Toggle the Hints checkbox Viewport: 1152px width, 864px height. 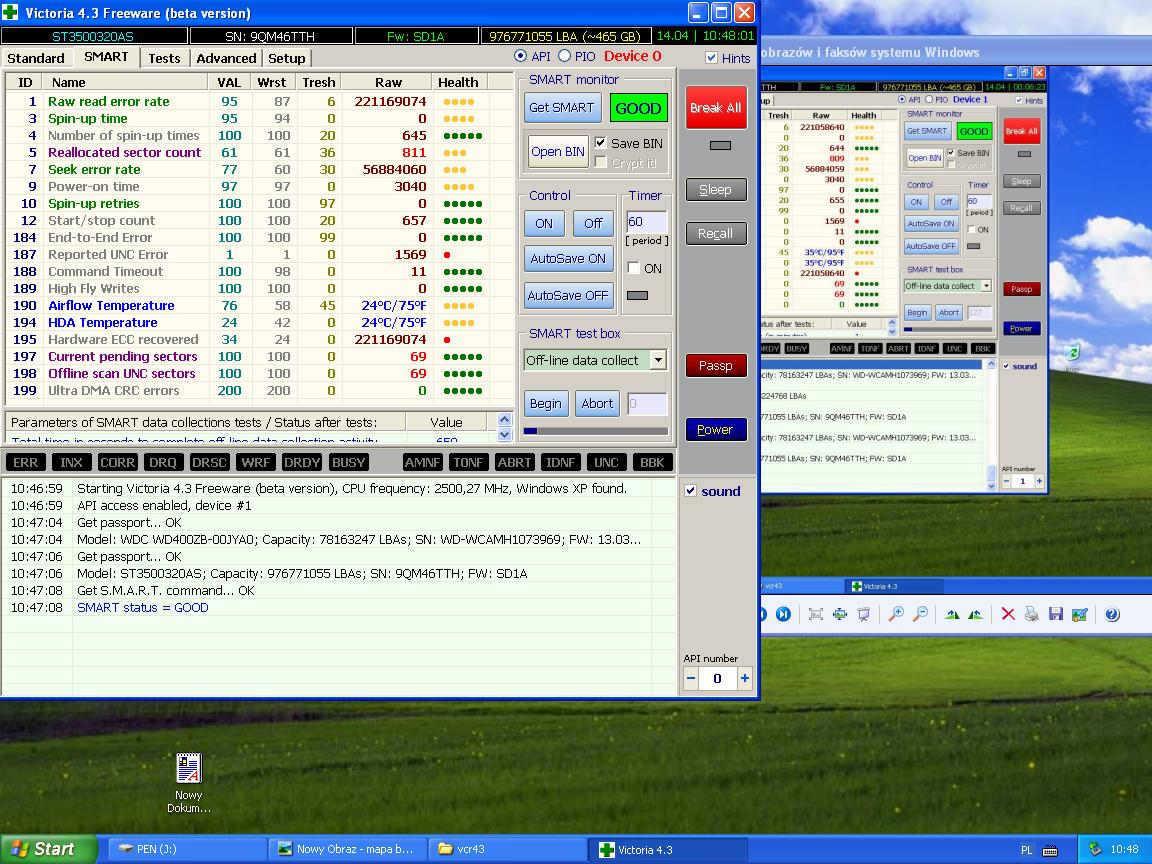711,58
